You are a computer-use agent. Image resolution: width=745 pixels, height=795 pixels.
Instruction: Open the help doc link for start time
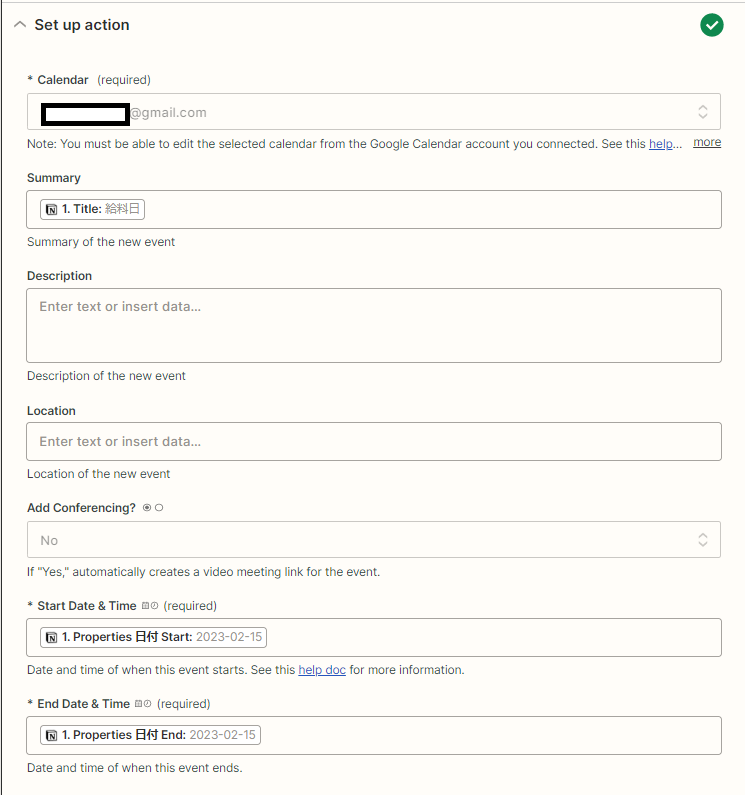pyautogui.click(x=322, y=670)
